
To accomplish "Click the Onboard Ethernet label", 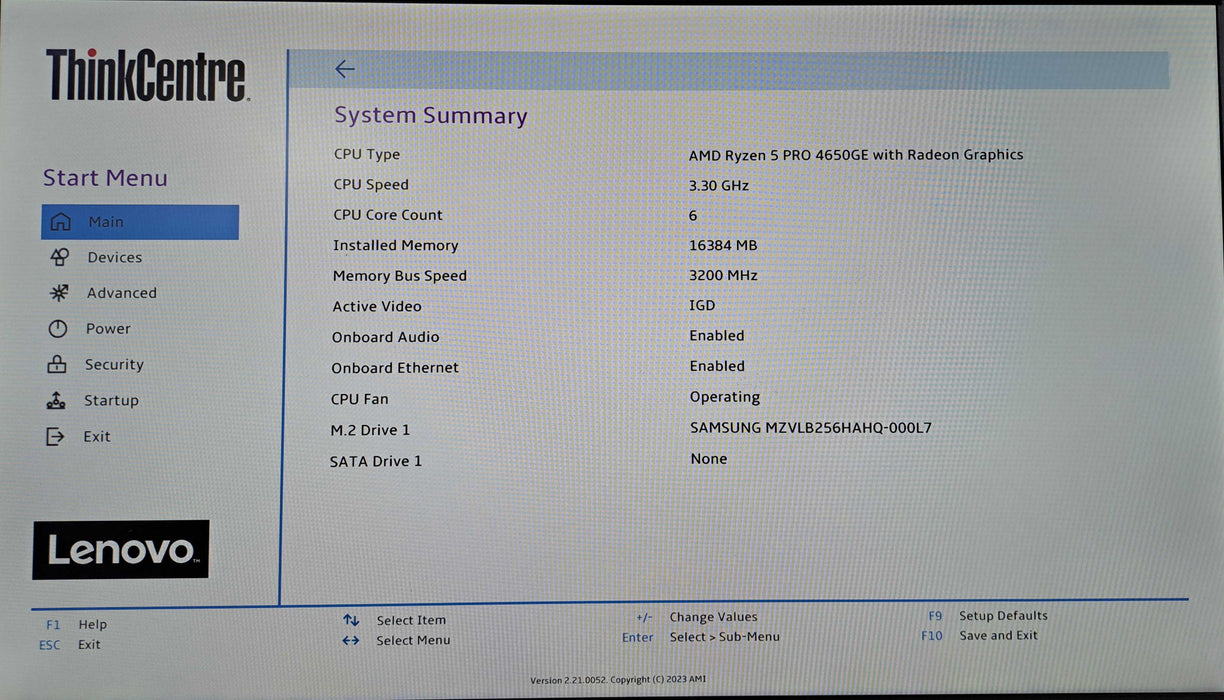I will pos(396,368).
